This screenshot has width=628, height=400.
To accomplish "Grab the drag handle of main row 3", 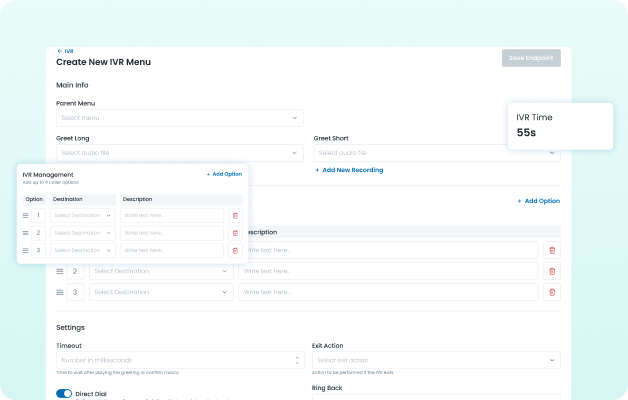I will pos(60,292).
